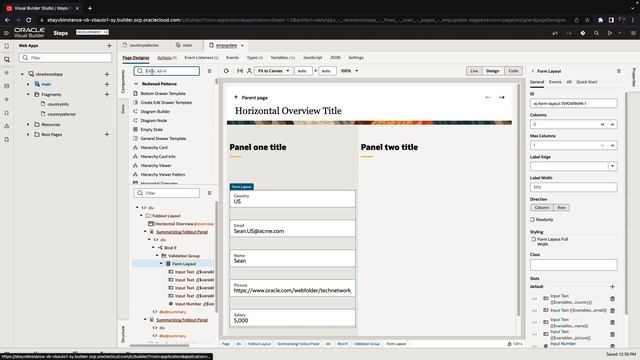Open the countryselector editor tab

(x=144, y=46)
